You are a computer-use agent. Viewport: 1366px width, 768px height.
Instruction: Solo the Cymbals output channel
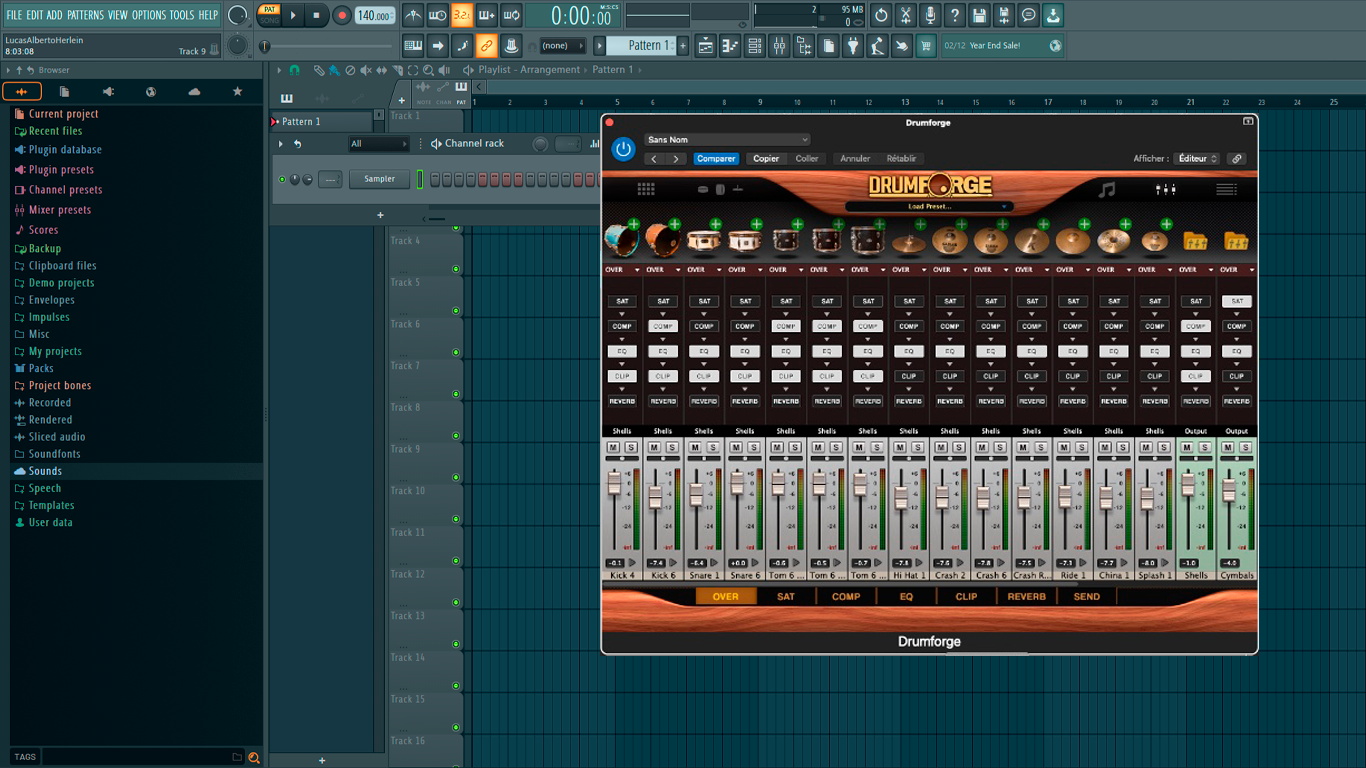click(x=1246, y=447)
